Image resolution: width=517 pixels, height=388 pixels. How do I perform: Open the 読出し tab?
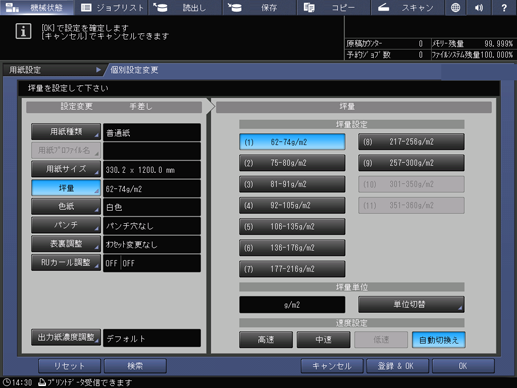coord(186,7)
